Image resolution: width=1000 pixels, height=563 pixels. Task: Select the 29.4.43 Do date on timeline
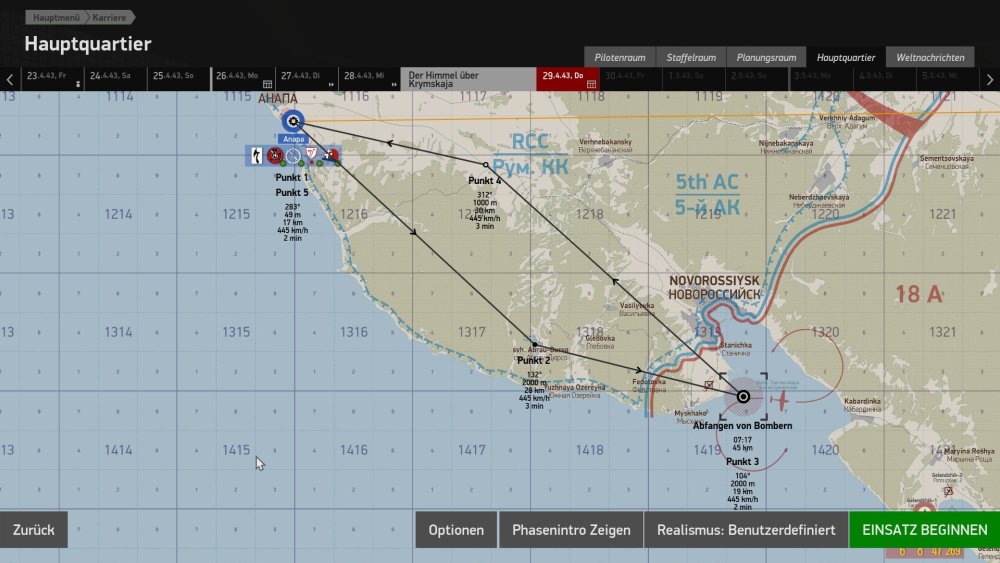(565, 76)
